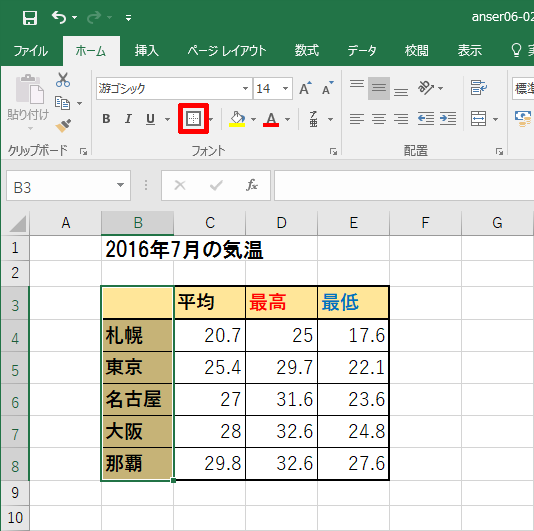Click the Increase Font Size icon
This screenshot has width=534, height=531.
click(x=305, y=88)
